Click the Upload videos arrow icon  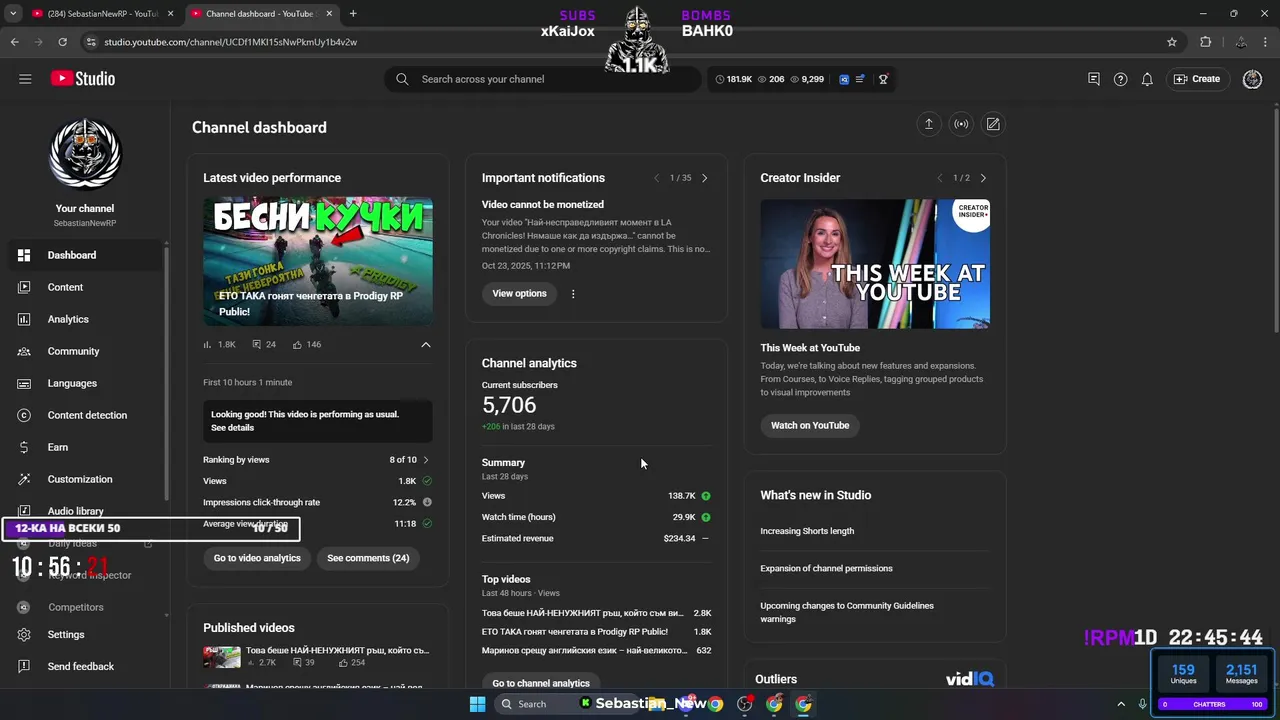[x=928, y=124]
